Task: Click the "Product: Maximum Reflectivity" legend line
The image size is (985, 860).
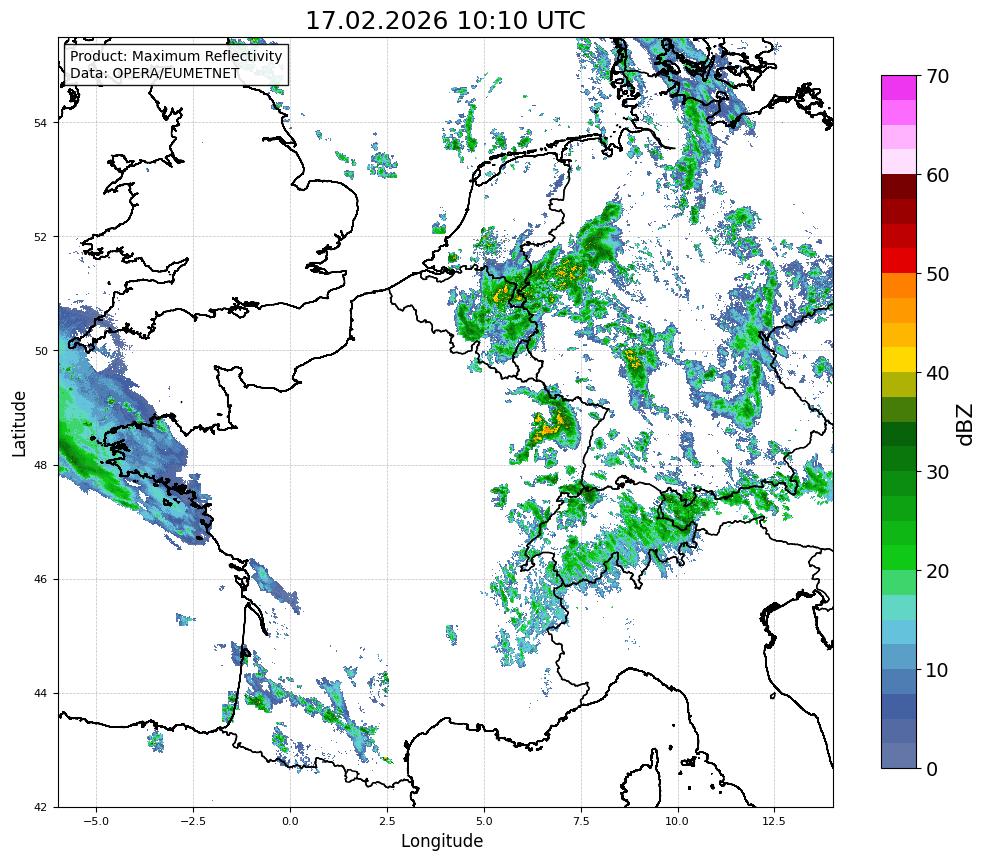Action: tap(176, 56)
